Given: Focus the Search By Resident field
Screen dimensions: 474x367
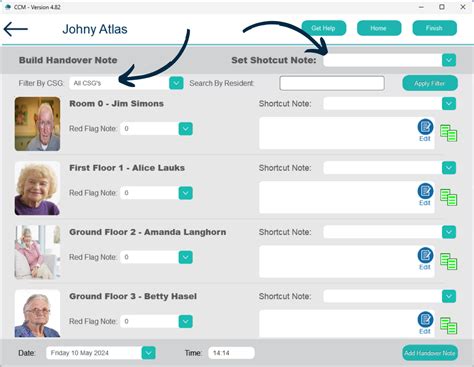Looking at the screenshot, I should 332,83.
